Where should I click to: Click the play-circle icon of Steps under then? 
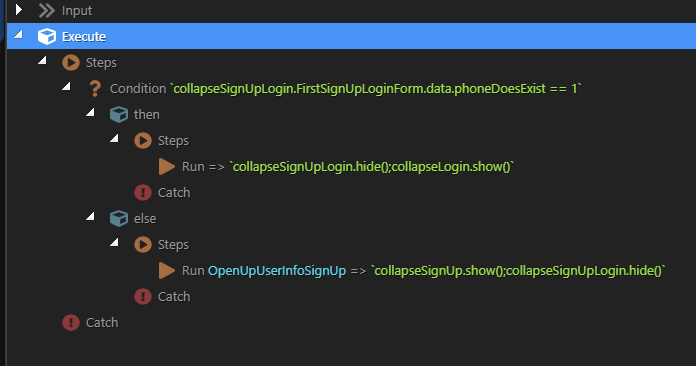pyautogui.click(x=142, y=141)
